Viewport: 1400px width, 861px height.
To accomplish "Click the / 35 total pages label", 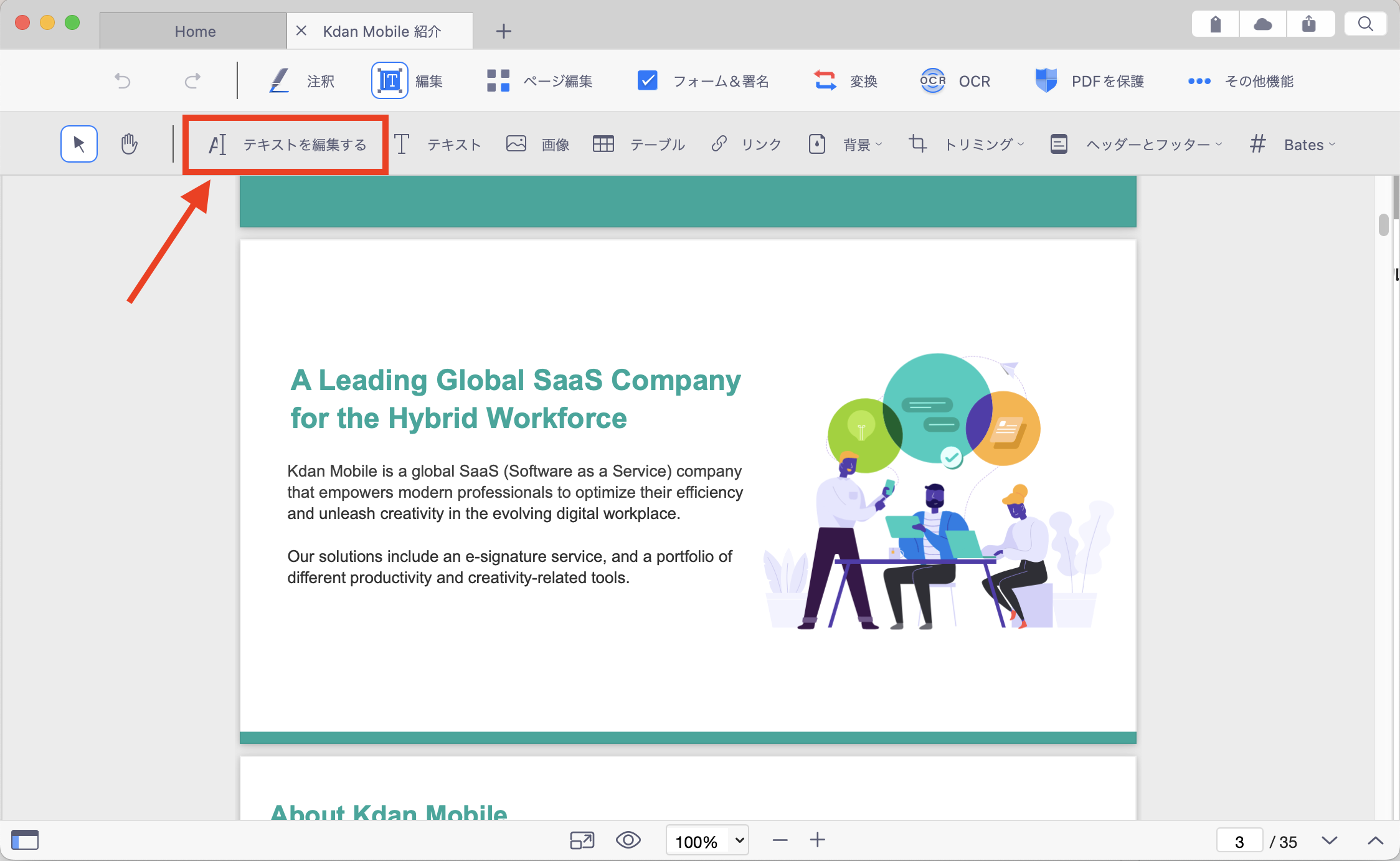I will coord(1284,842).
